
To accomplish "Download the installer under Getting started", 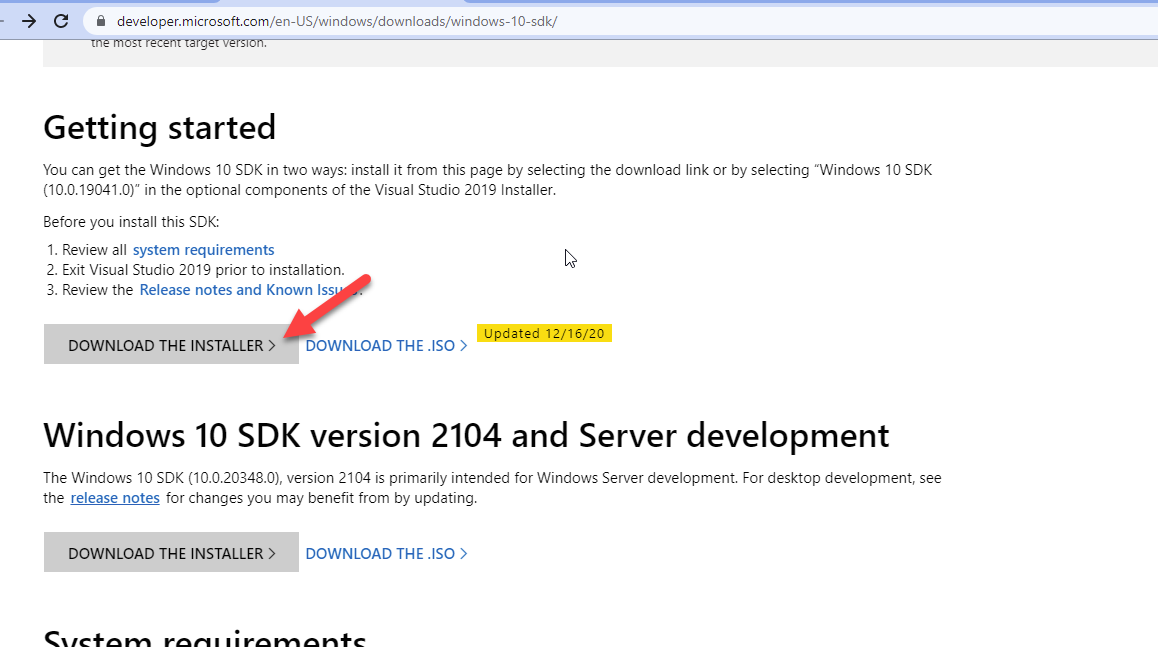I will tap(171, 345).
